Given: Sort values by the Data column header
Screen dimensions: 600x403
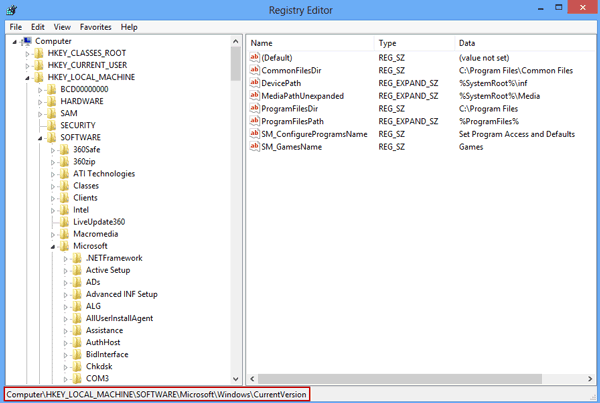Looking at the screenshot, I should 525,43.
